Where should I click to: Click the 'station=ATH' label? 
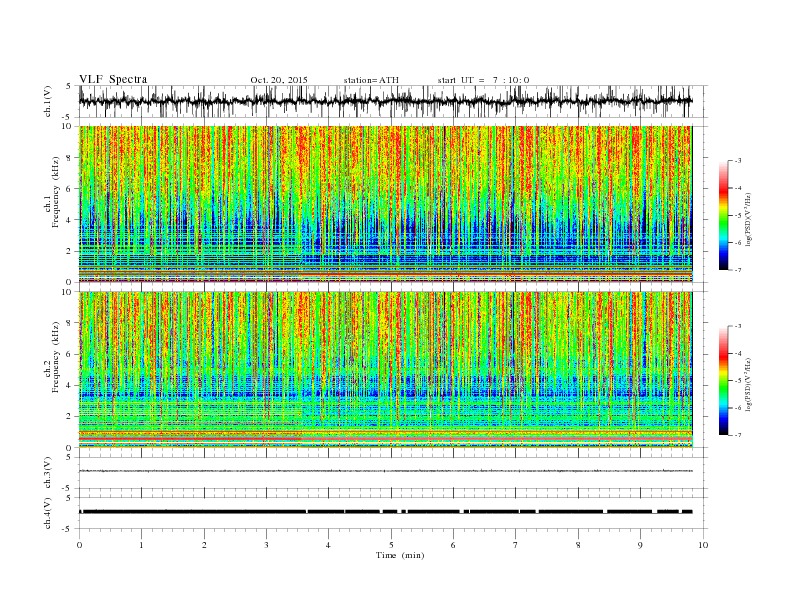[371, 80]
